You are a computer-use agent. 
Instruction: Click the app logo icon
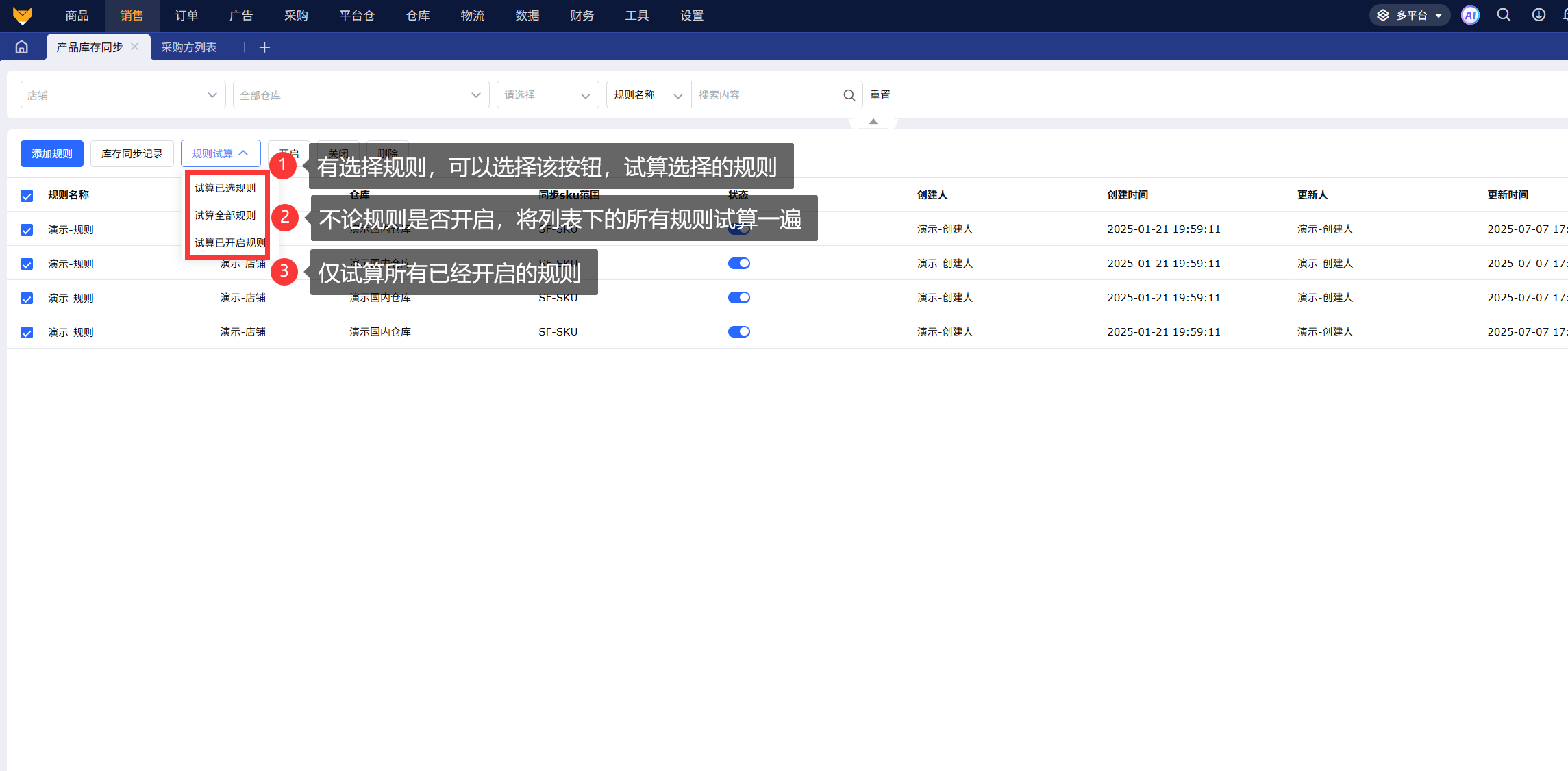pos(23,15)
